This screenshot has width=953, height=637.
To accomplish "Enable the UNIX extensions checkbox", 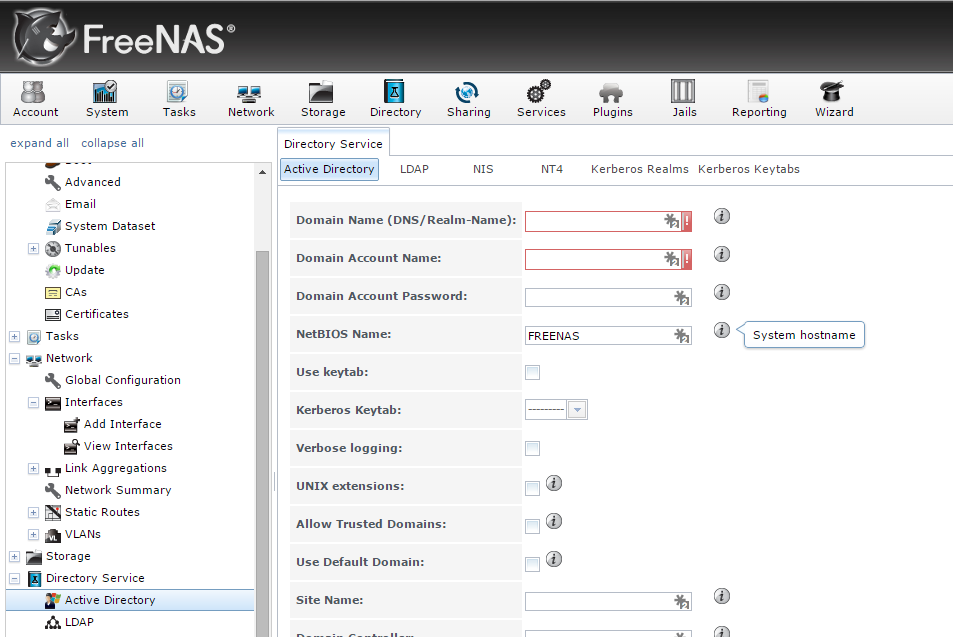I will (532, 488).
